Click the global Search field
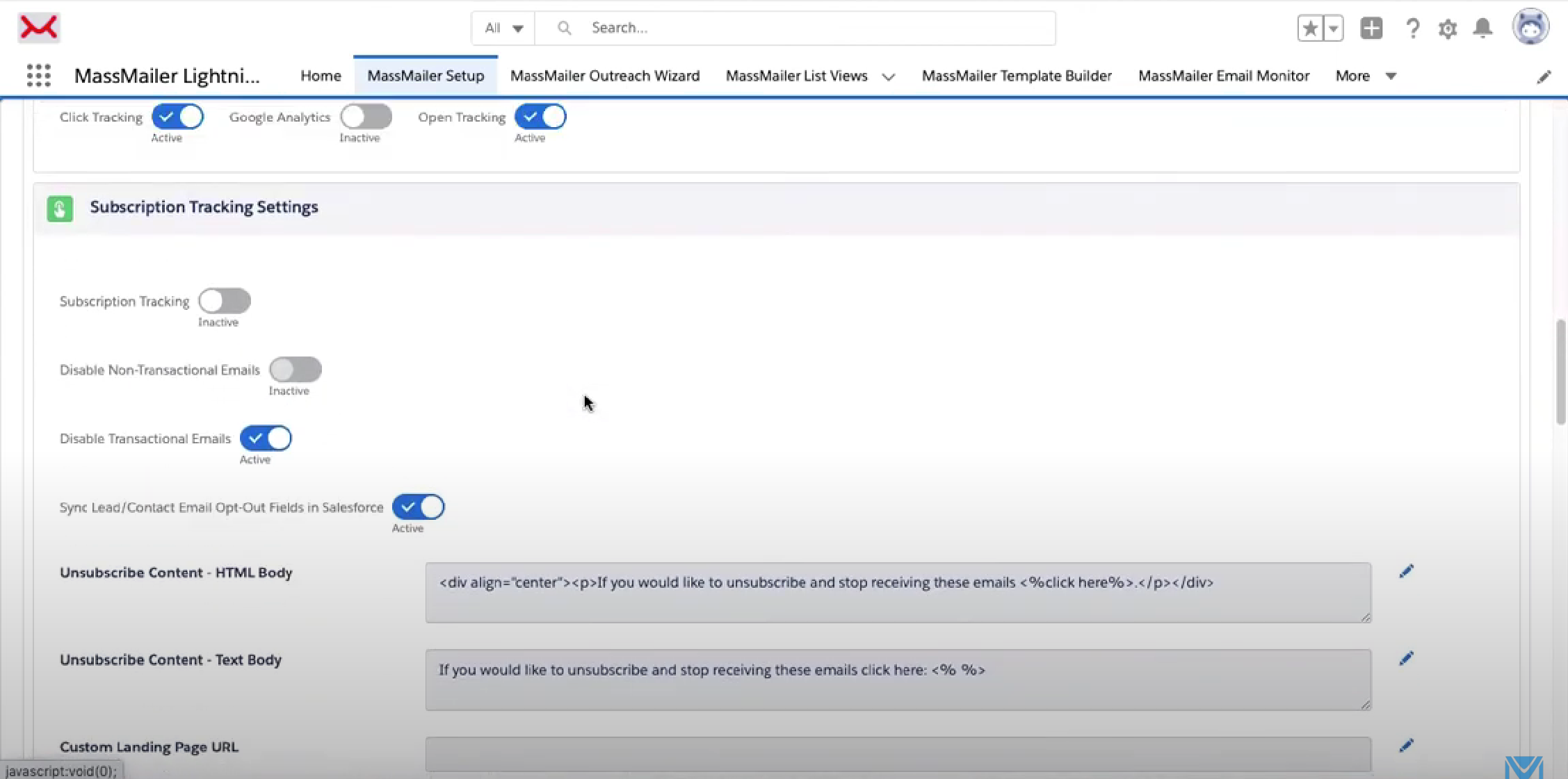This screenshot has width=1568, height=779. [795, 28]
